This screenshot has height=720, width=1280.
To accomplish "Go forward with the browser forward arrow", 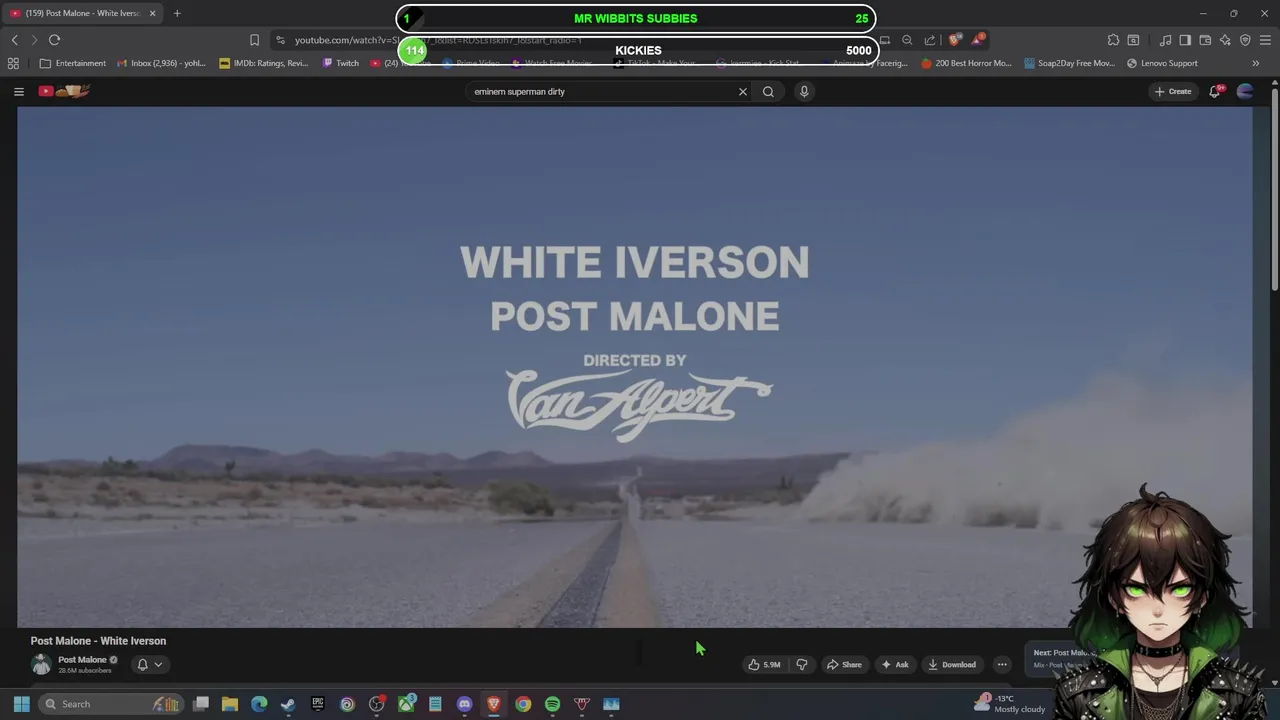I will [34, 40].
